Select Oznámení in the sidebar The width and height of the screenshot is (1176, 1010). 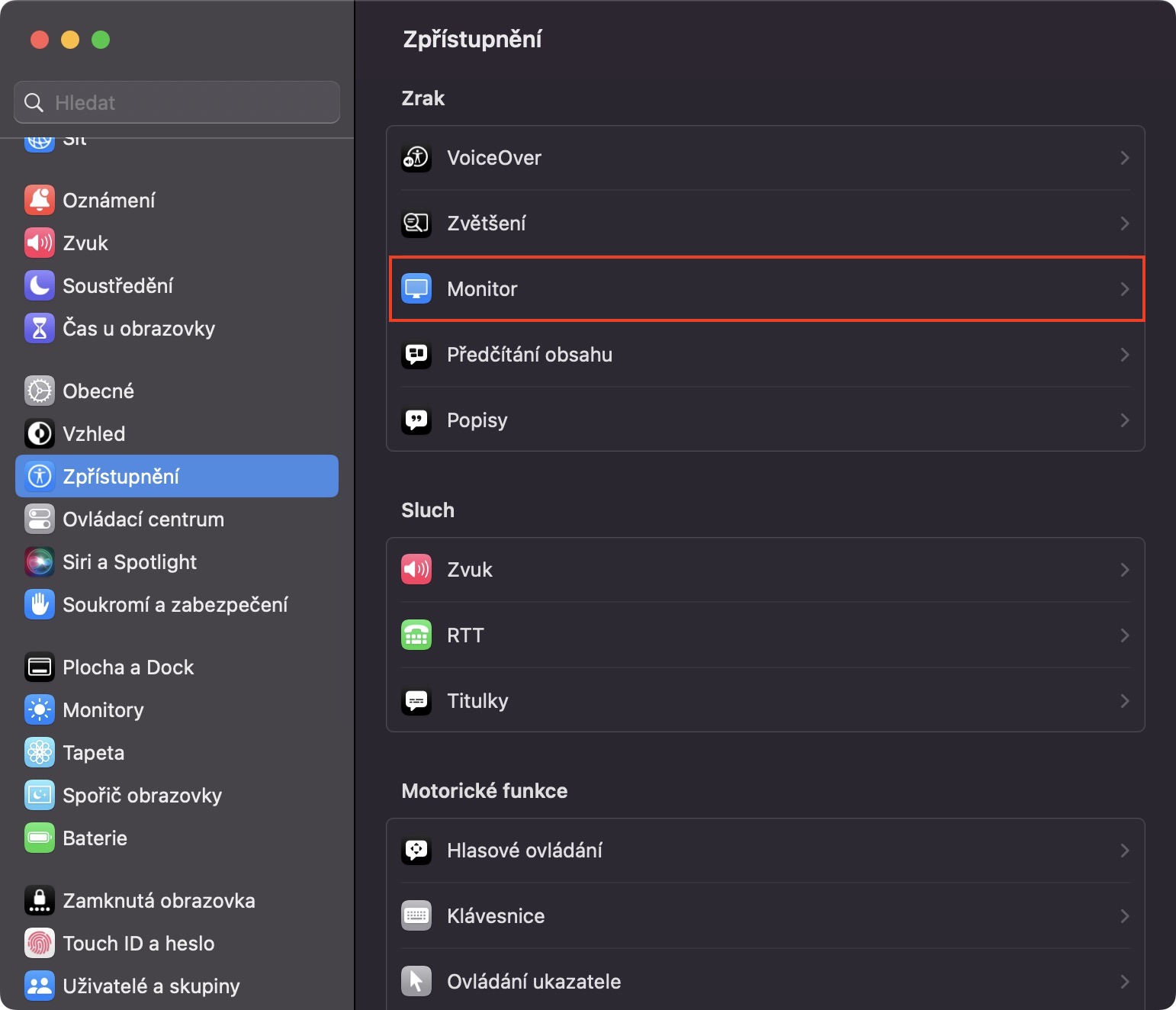108,201
